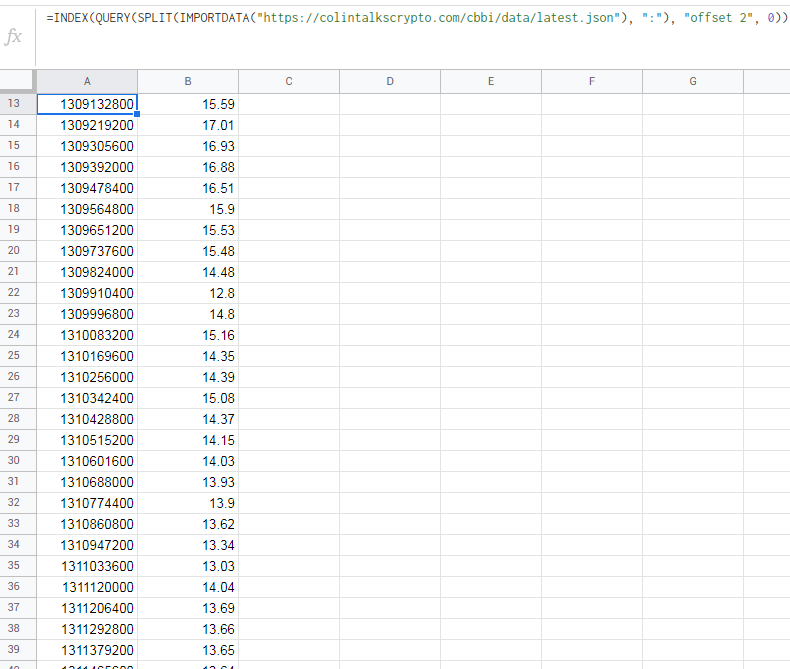Click cell containing 1310947200
Screen dimensions: 790x669
(87, 545)
